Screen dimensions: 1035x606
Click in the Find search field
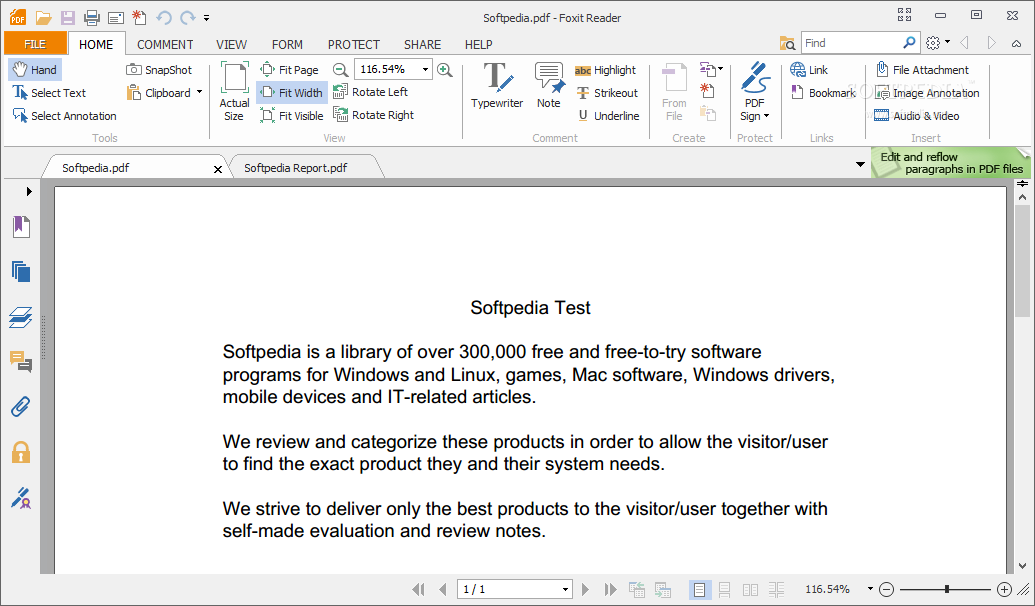(850, 43)
